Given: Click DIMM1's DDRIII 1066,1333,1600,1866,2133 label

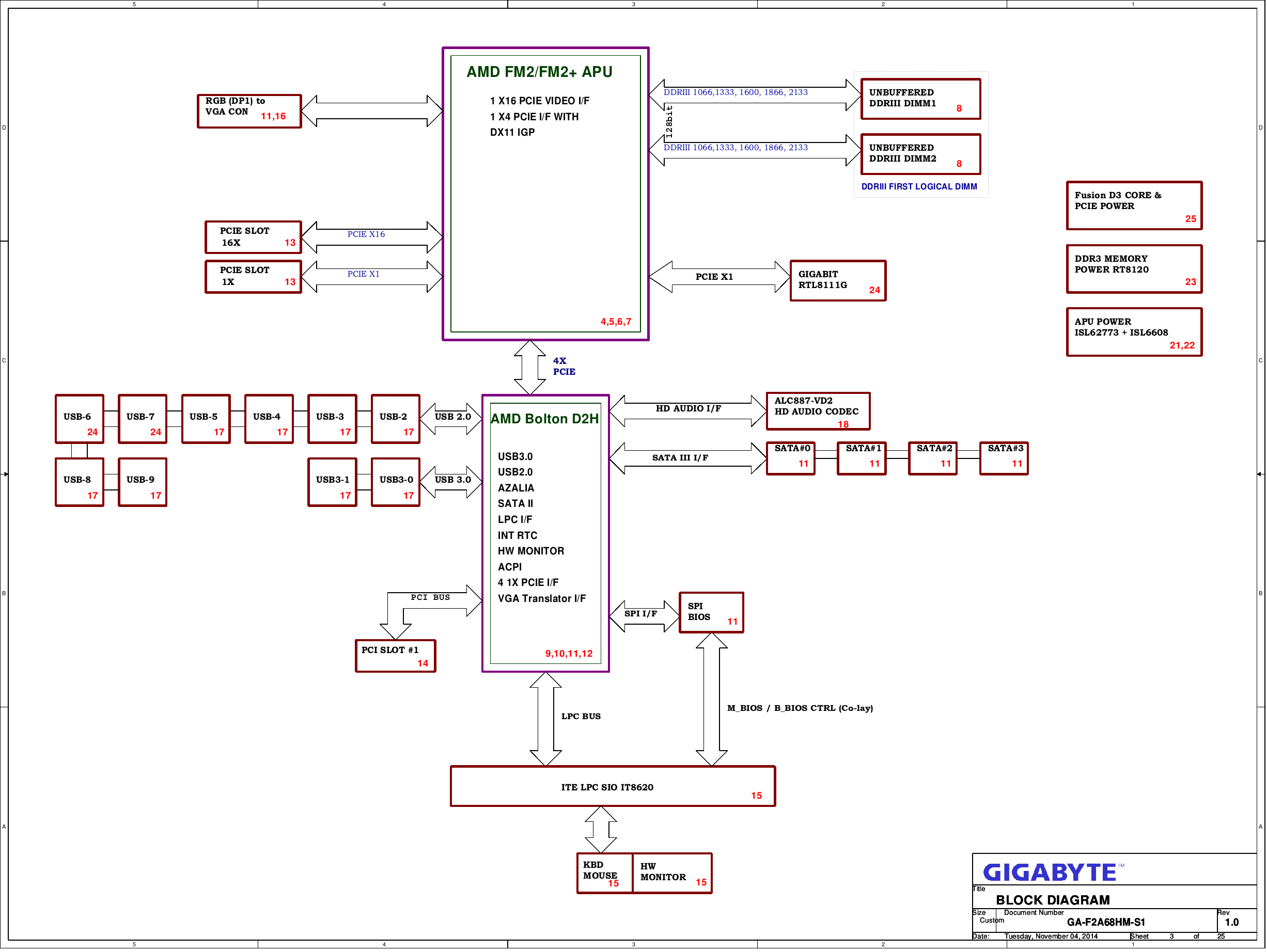Looking at the screenshot, I should pos(736,93).
